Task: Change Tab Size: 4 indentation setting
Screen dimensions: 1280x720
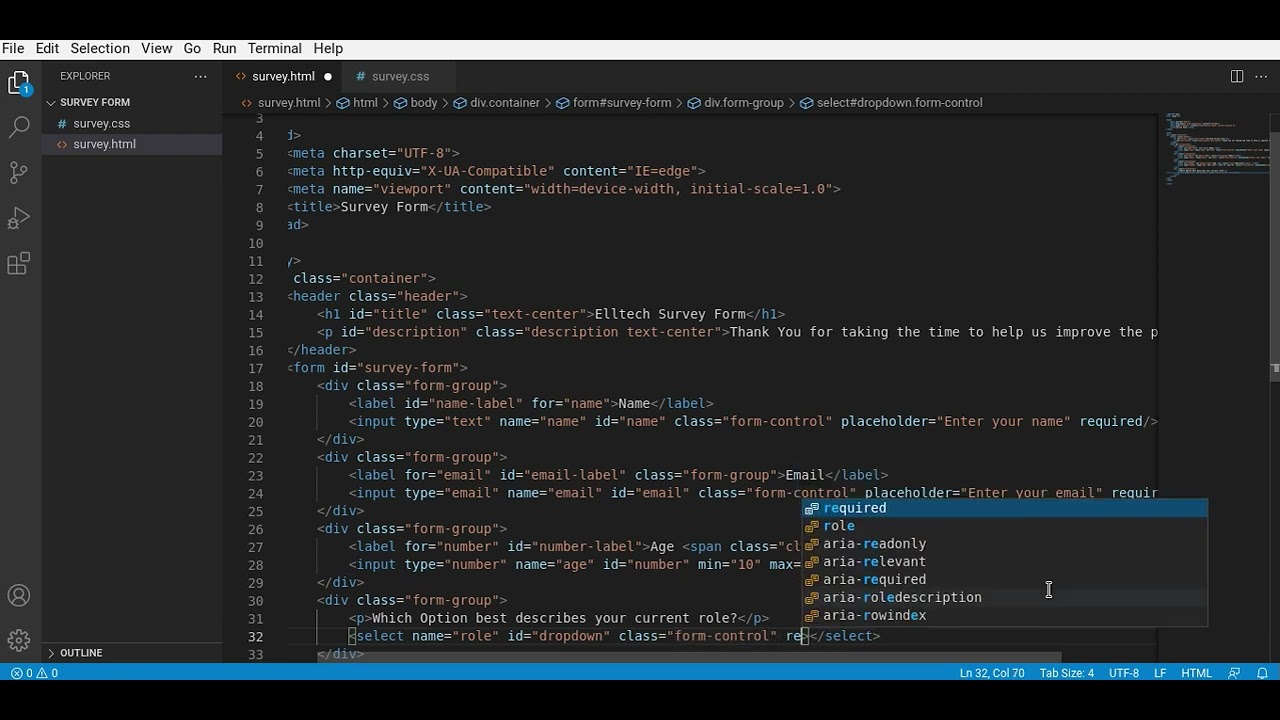Action: point(1066,673)
